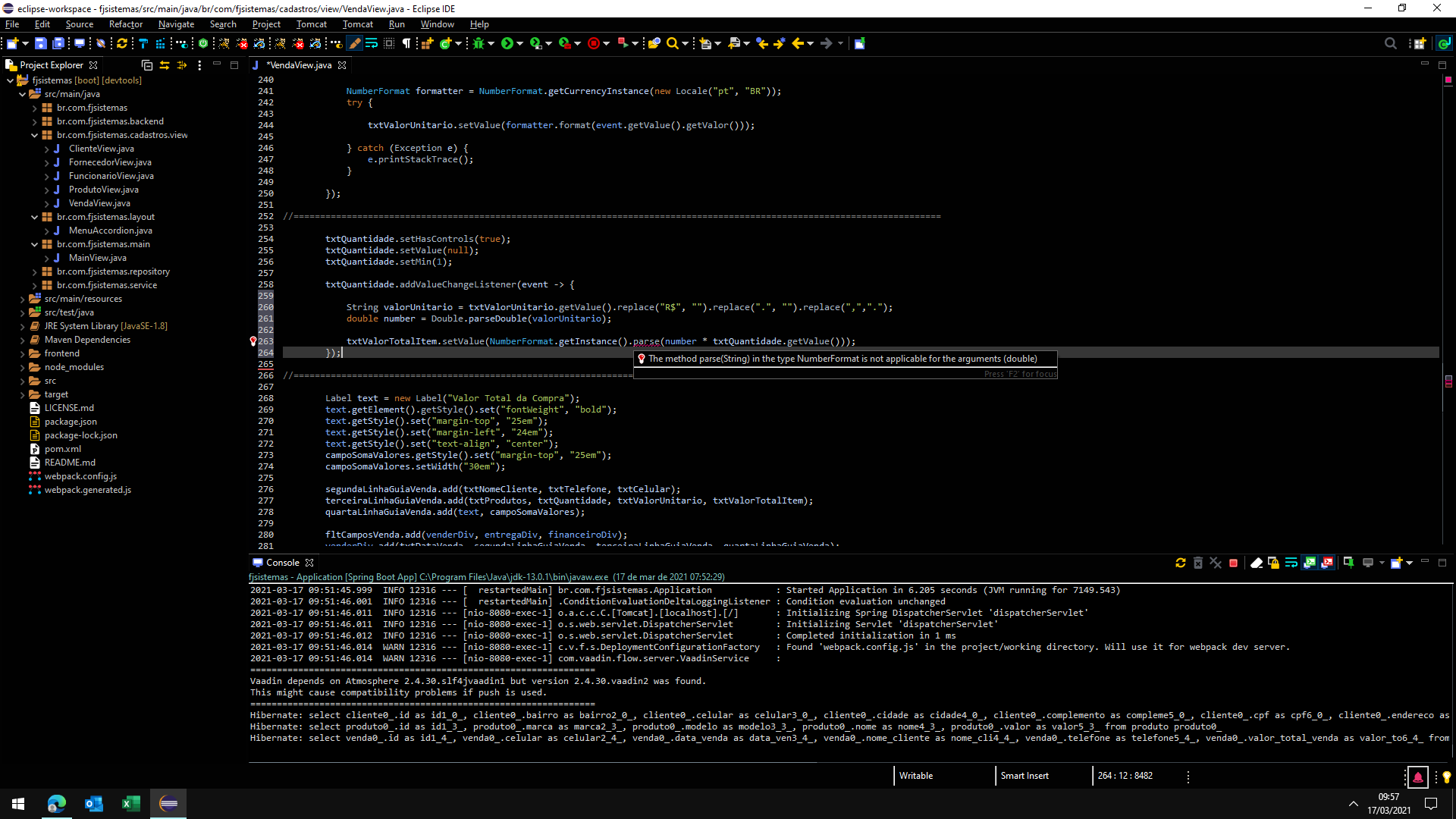Toggle Link with Editor in Project Explorer
Screen dimensions: 1456x819
click(x=165, y=65)
